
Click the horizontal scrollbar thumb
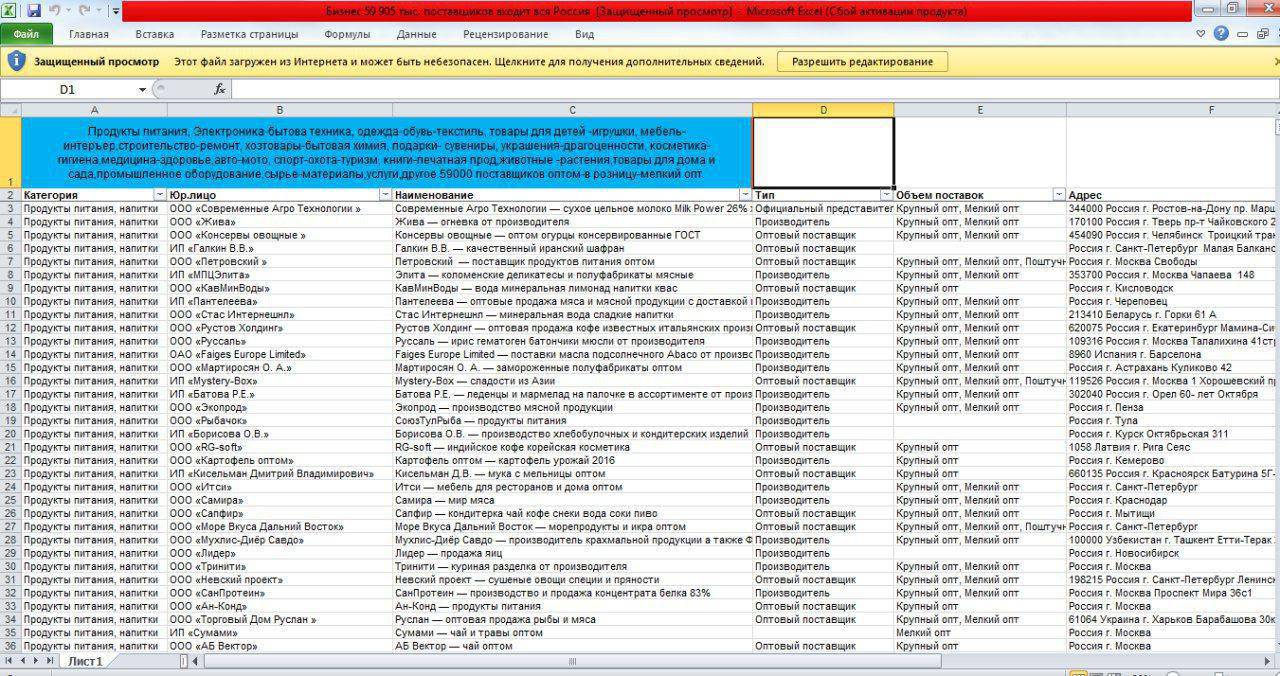coord(572,661)
